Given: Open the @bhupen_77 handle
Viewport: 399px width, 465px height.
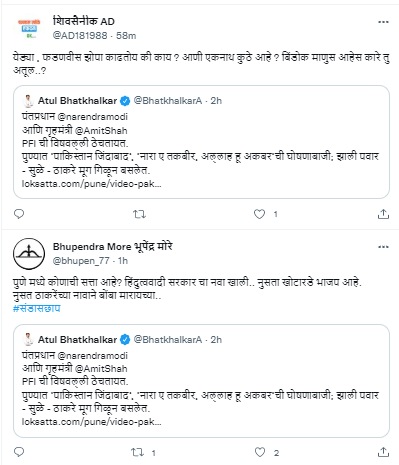Looking at the screenshot, I should pos(81,261).
